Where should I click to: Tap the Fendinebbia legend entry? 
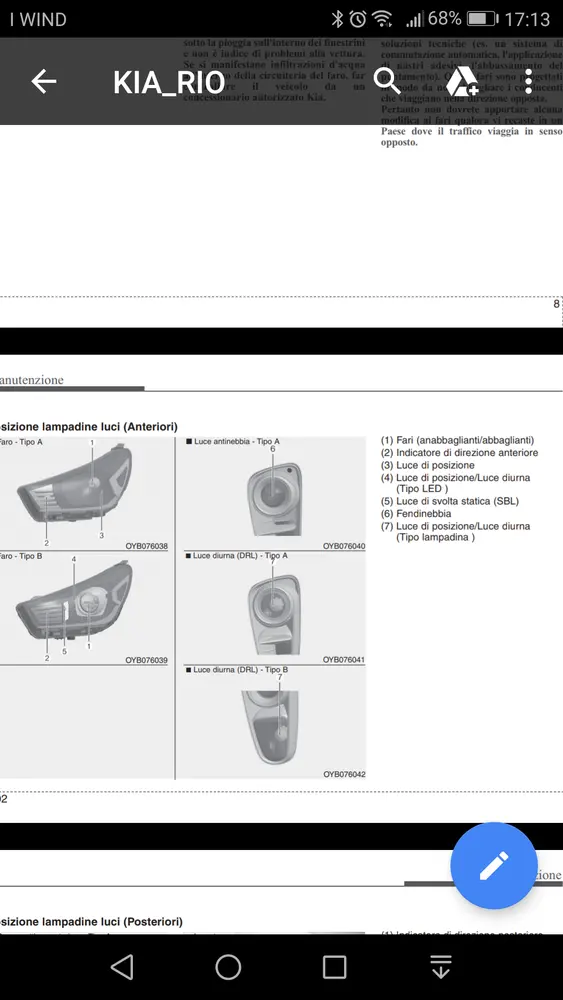pos(416,513)
